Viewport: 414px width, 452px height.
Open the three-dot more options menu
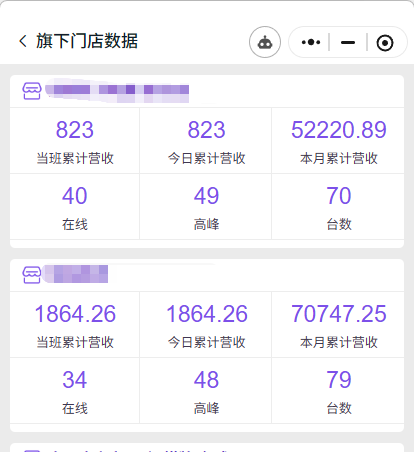pos(311,42)
